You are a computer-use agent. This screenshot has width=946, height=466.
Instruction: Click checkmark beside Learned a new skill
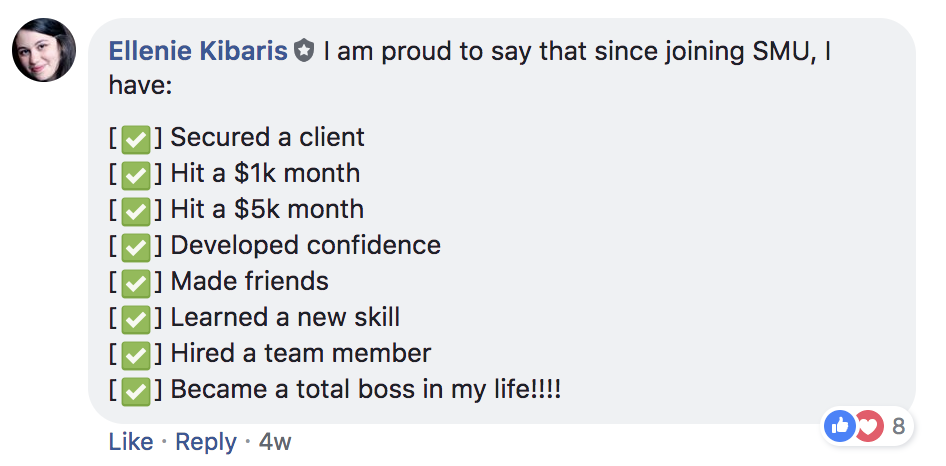135,319
